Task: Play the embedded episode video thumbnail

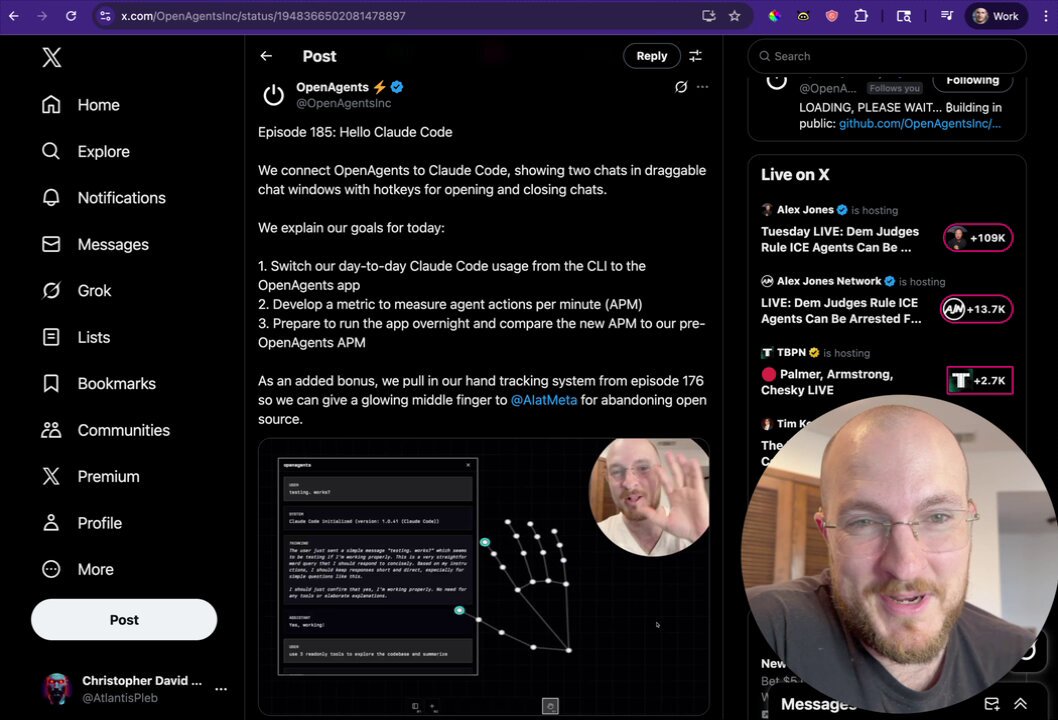Action: pos(483,577)
